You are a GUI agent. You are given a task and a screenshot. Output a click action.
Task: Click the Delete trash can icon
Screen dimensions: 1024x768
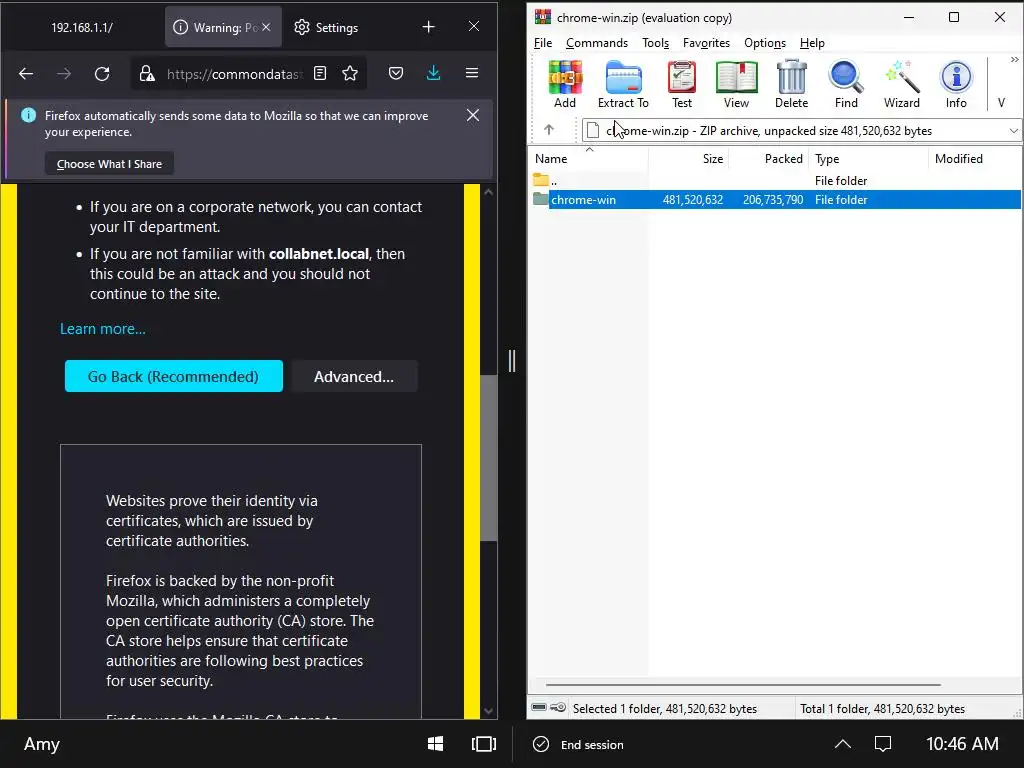pos(792,84)
